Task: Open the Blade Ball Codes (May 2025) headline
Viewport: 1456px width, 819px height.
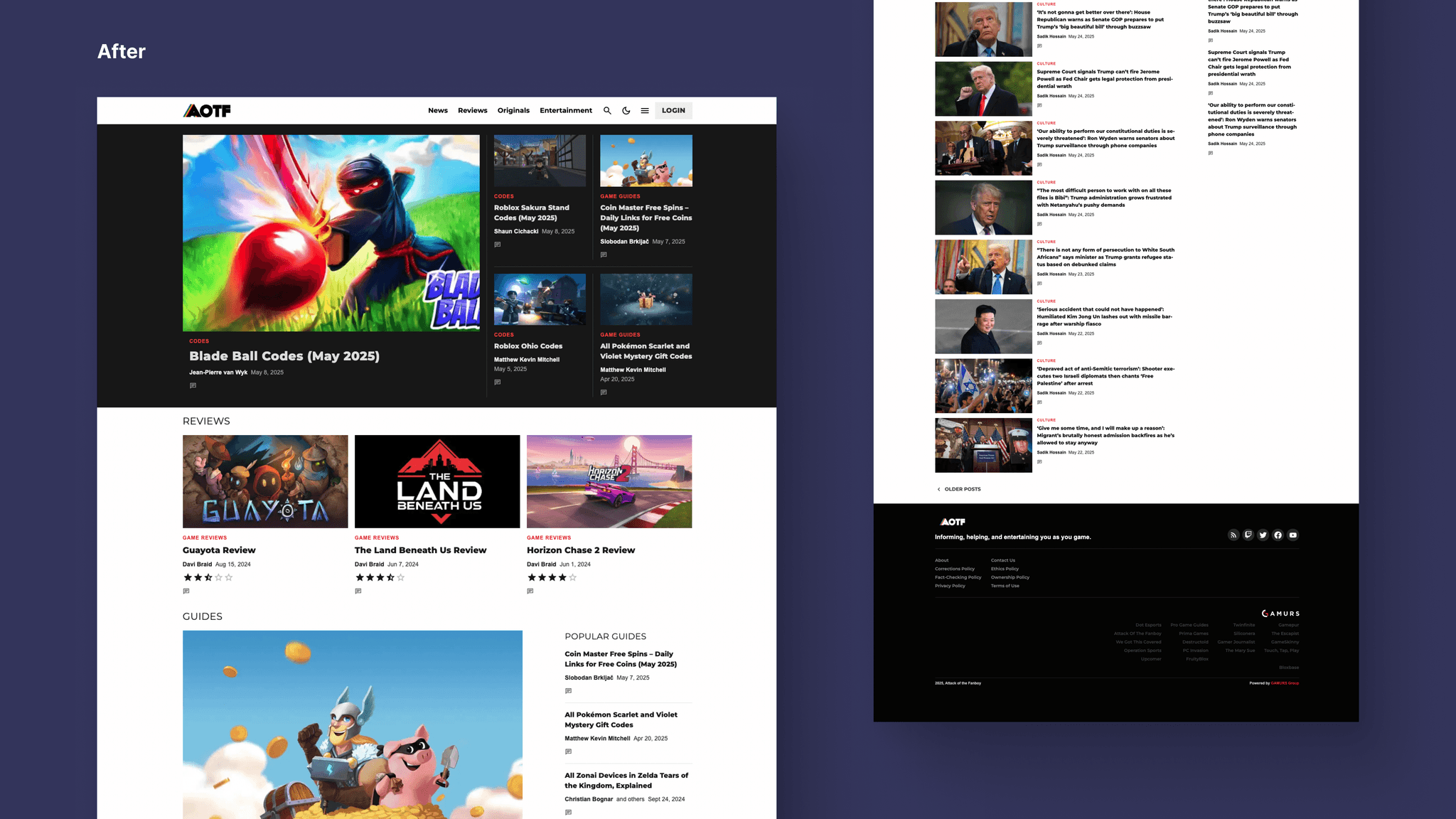Action: [x=284, y=356]
